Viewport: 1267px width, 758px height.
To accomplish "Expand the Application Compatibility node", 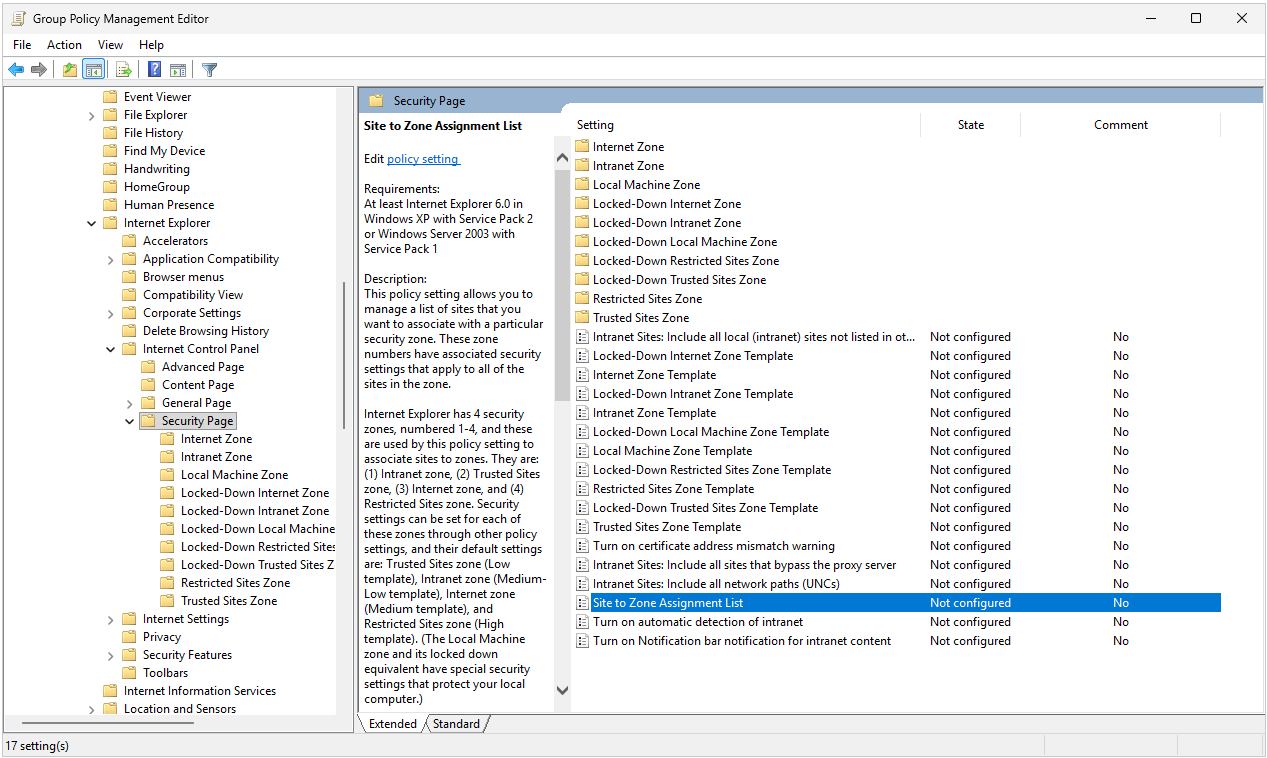I will click(x=111, y=259).
